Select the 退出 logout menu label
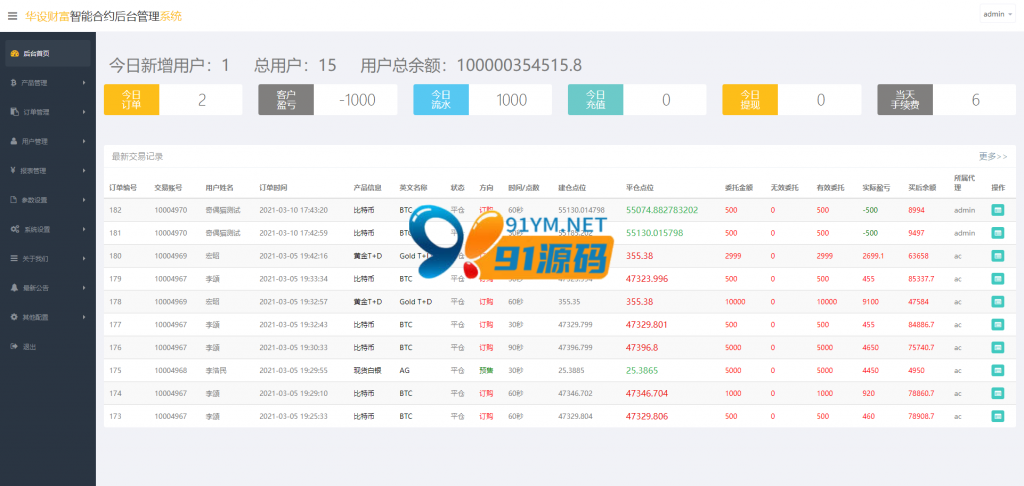 29,346
